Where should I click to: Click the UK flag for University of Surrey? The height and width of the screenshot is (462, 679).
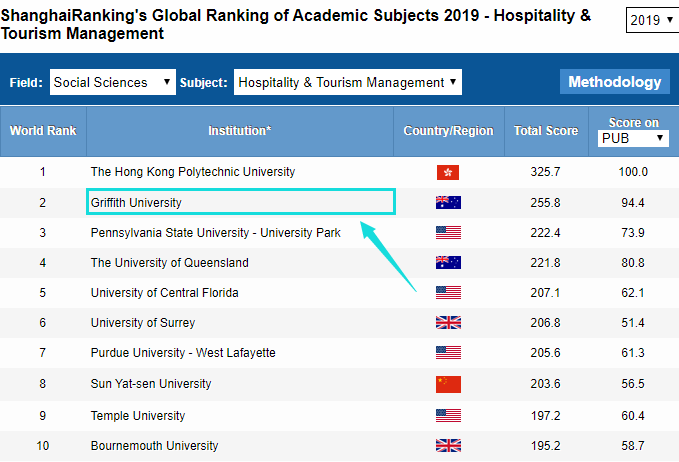point(448,323)
